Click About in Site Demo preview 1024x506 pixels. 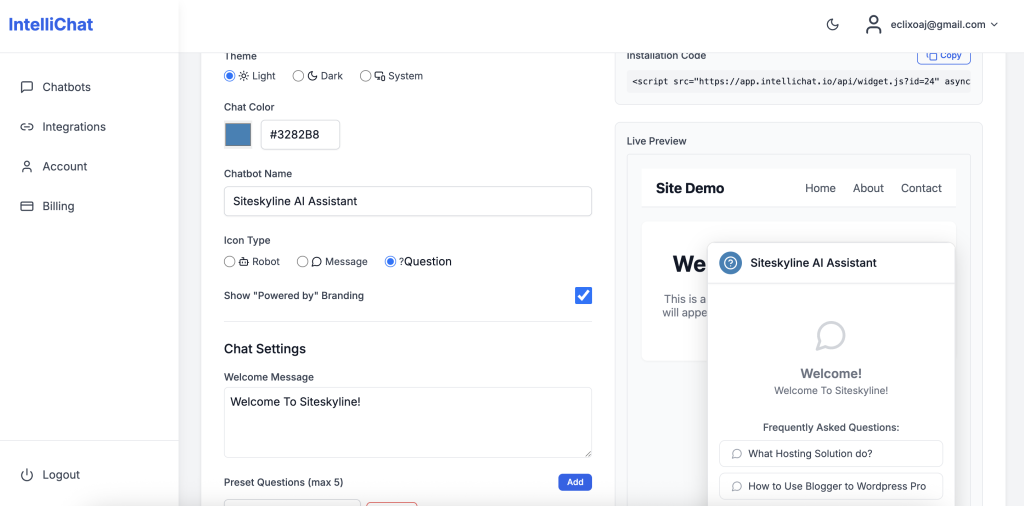click(868, 188)
